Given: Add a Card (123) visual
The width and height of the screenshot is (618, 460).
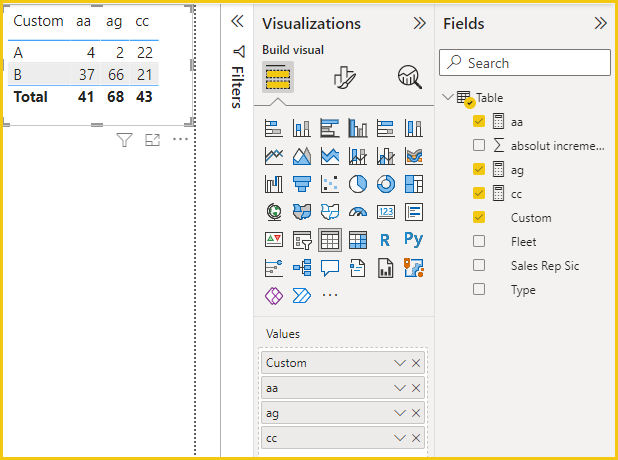Looking at the screenshot, I should pos(386,212).
